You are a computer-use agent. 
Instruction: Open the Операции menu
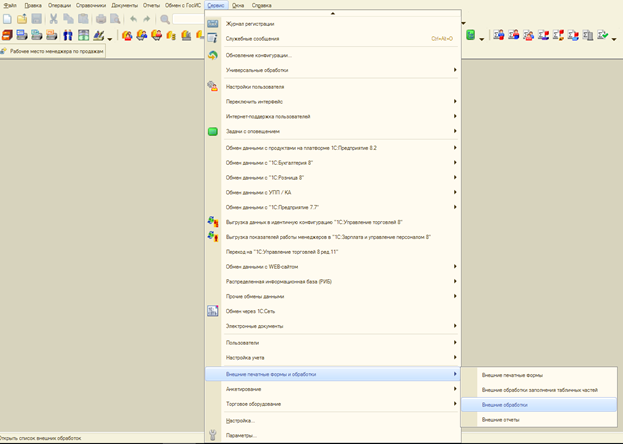point(59,5)
